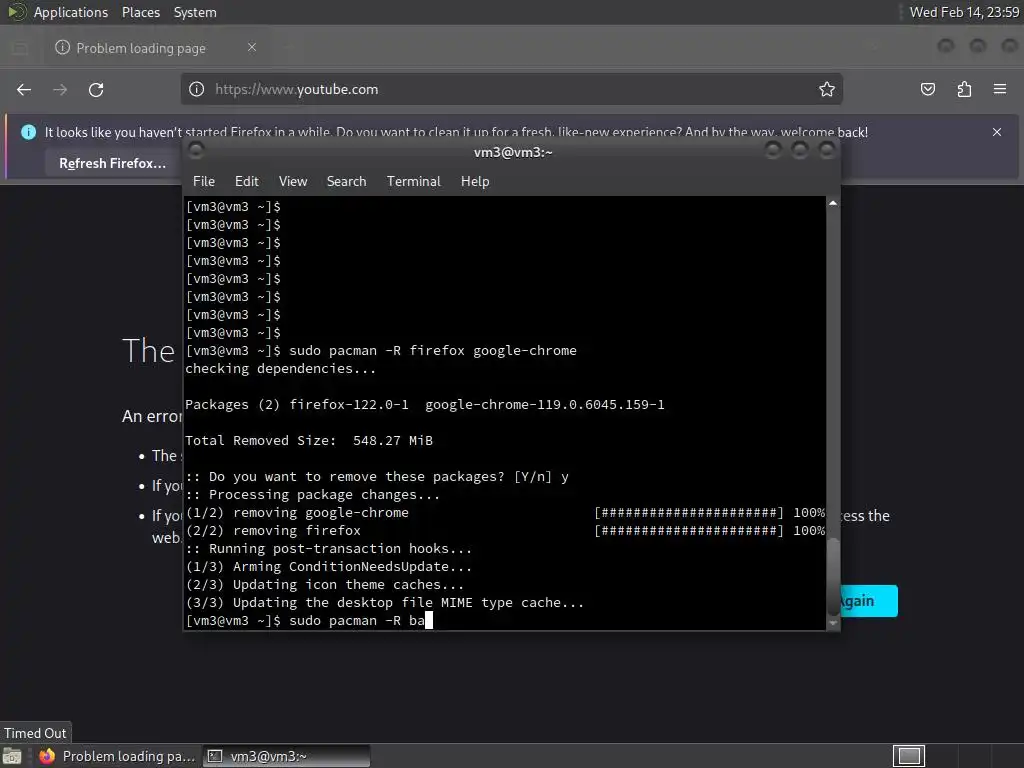Open the terminal File menu
The image size is (1024, 768).
click(x=204, y=181)
